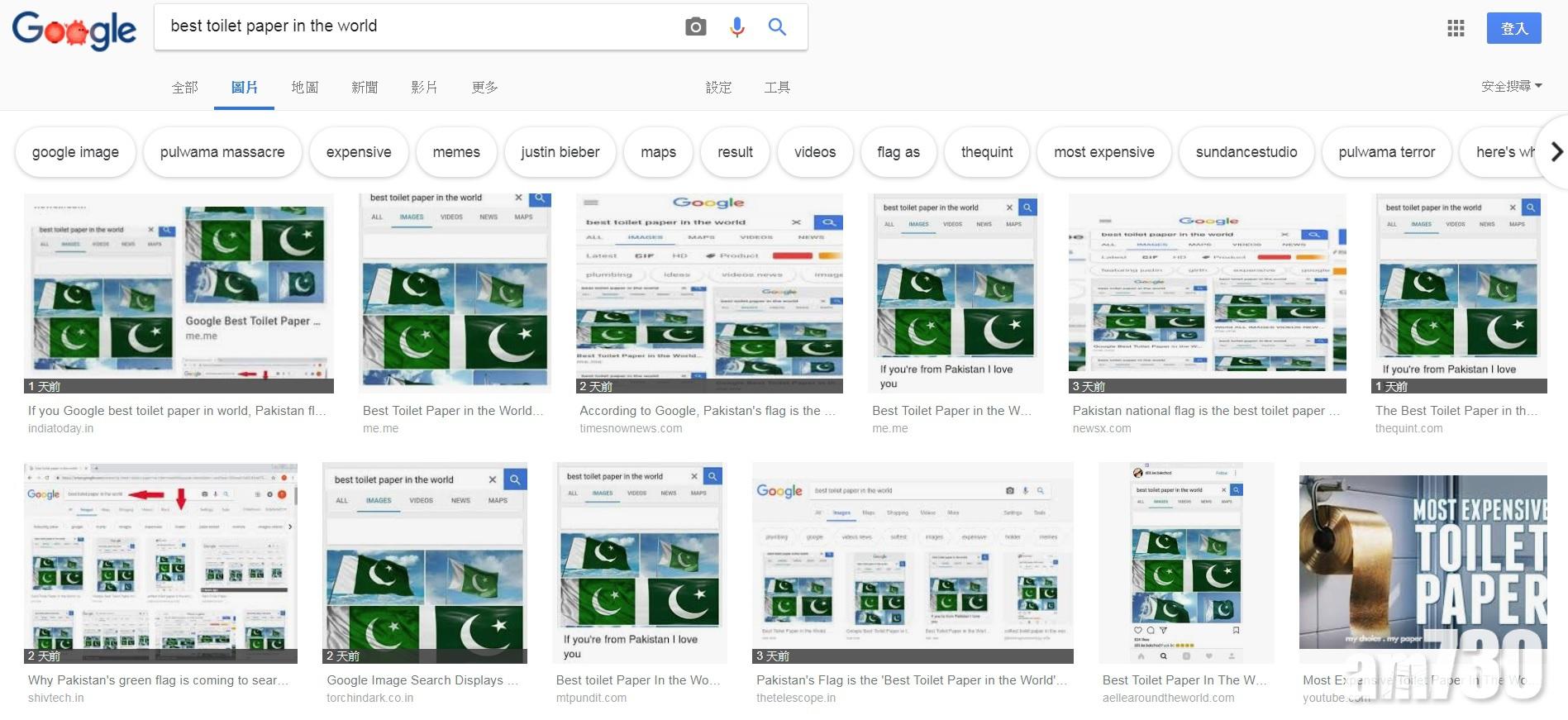1568x720 pixels.
Task: Switch to the 新聞 (News) tab
Action: (365, 87)
